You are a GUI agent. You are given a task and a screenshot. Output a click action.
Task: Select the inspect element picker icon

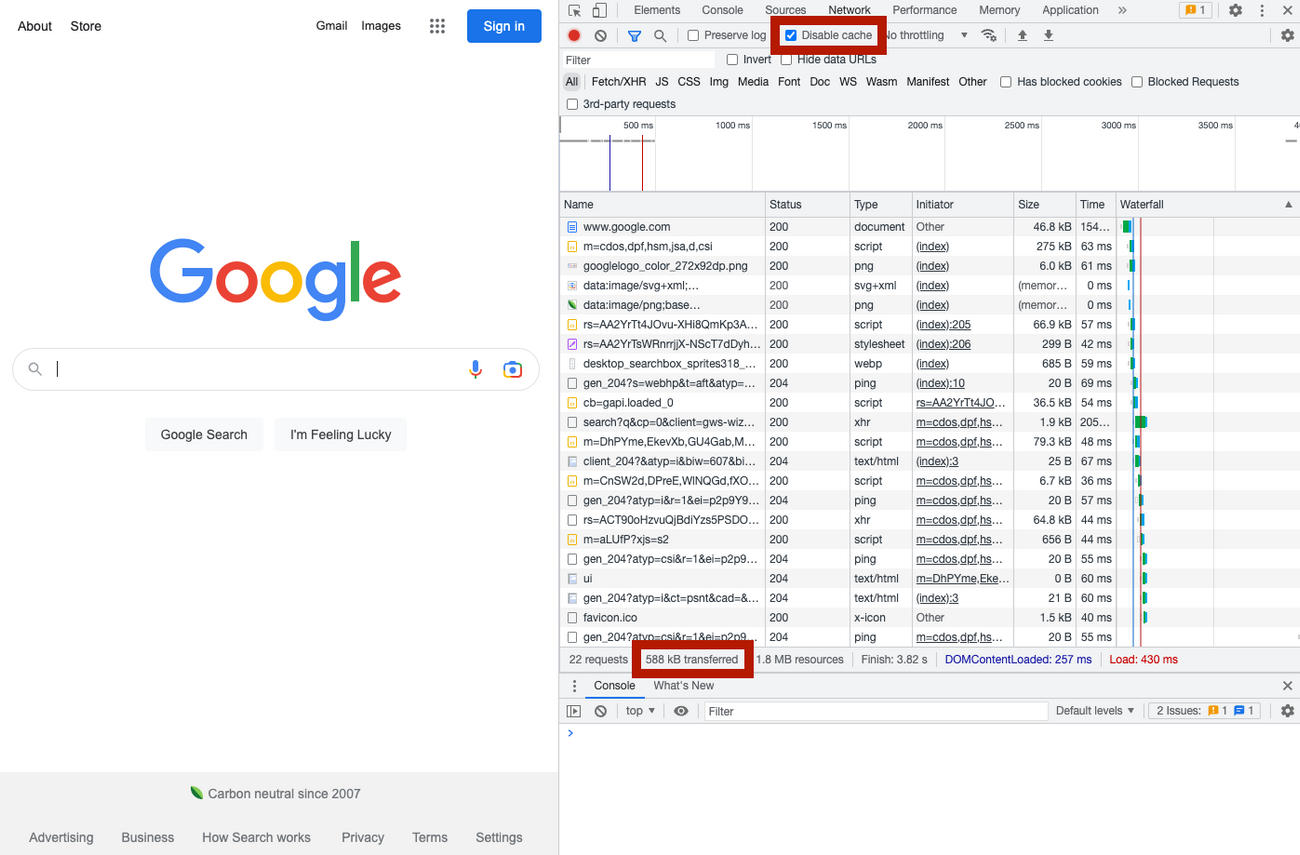tap(575, 11)
